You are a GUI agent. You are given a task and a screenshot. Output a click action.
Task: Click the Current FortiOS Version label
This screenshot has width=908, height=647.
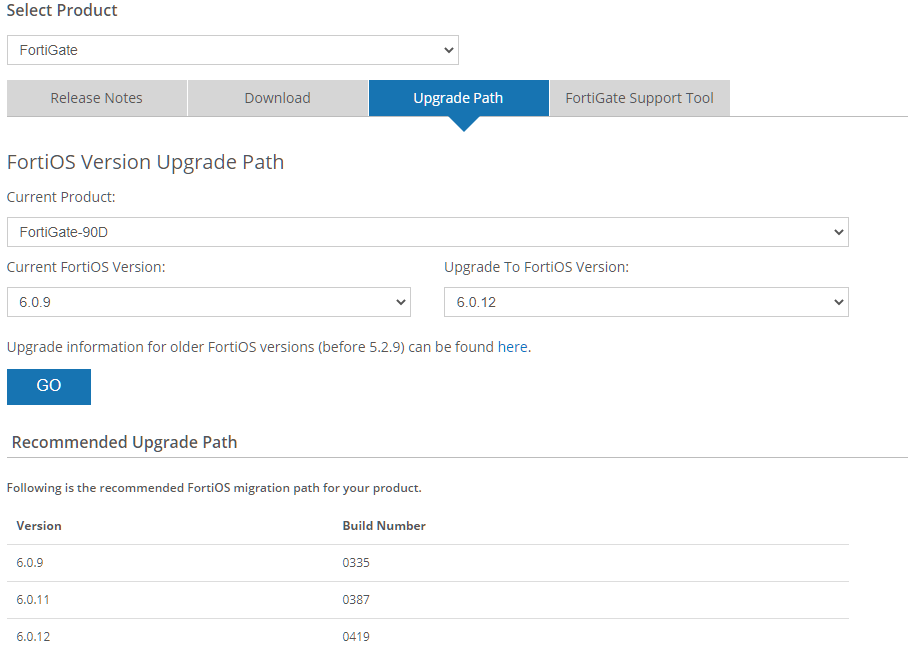pyautogui.click(x=86, y=267)
